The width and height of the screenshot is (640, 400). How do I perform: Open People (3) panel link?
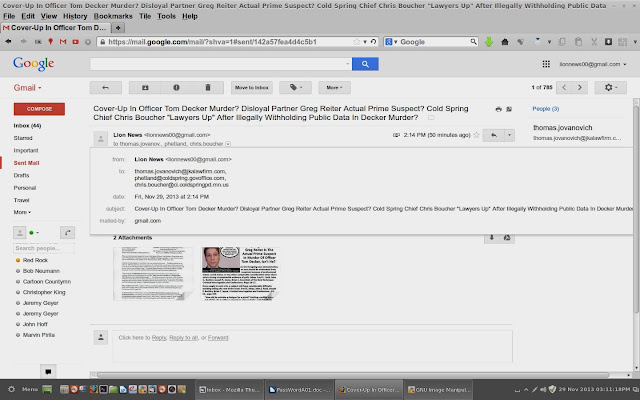tap(546, 109)
